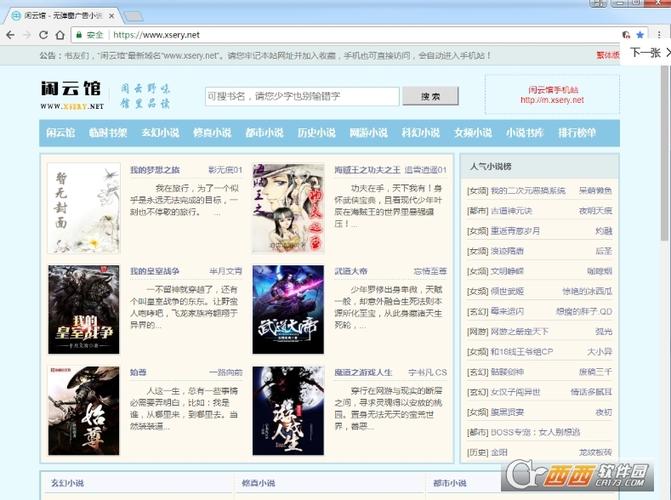Viewport: 671px width, 500px height.
Task: Click the 修真小说 section header below
Action: [x=258, y=483]
